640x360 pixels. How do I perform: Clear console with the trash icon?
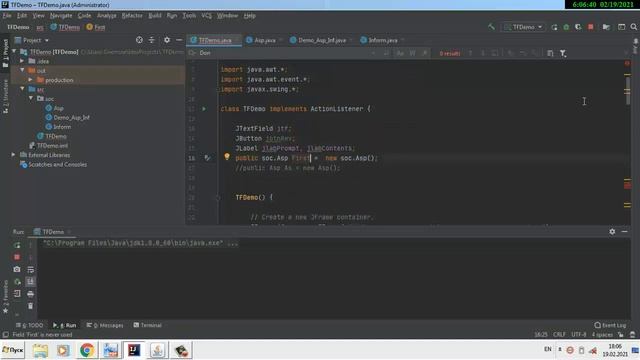tap(31, 306)
